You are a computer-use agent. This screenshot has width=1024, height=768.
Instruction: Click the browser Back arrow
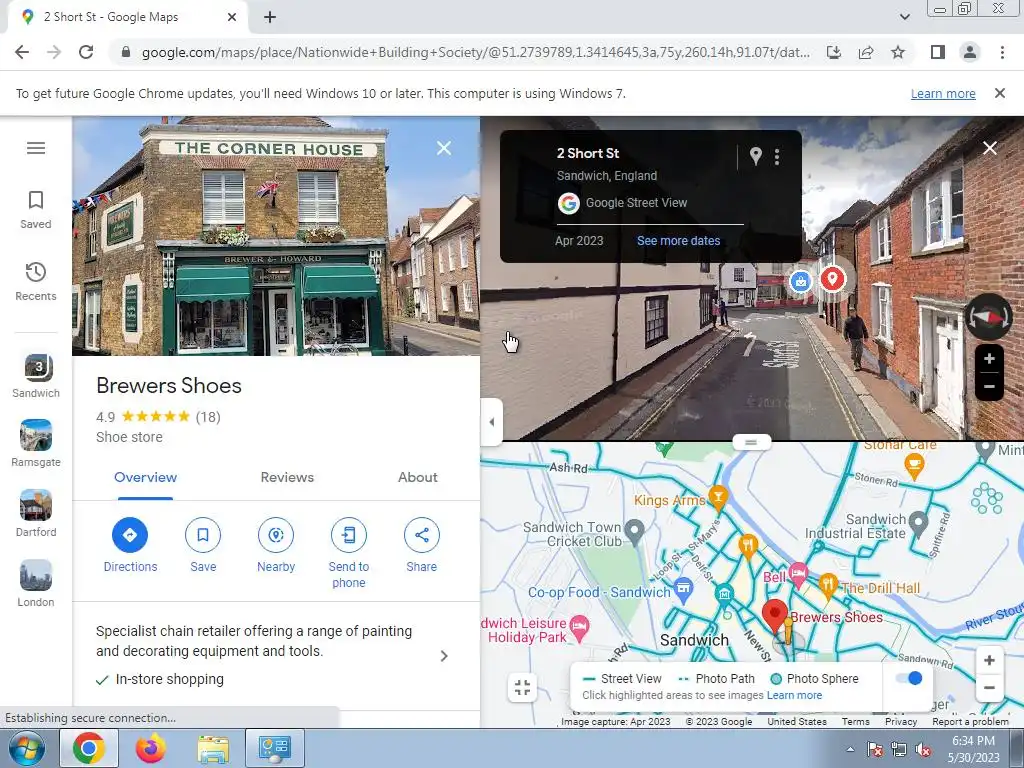click(x=22, y=52)
